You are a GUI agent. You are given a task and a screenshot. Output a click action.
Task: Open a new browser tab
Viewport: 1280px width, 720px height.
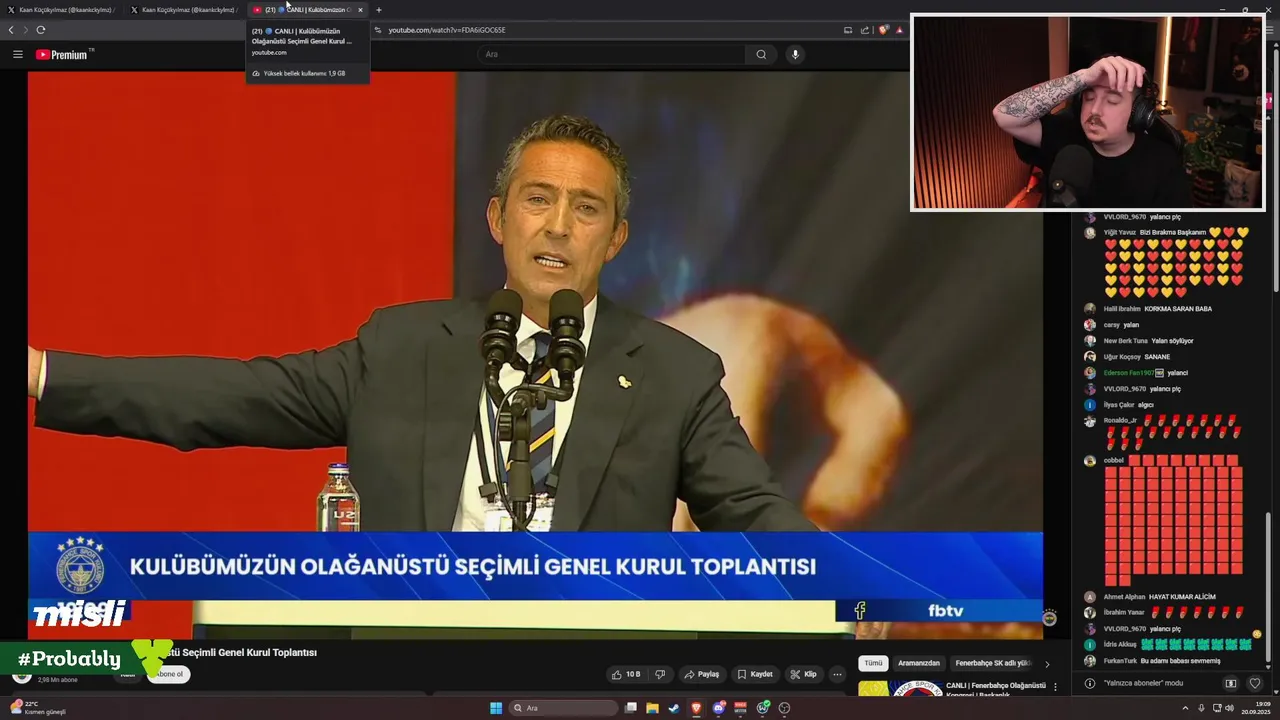click(379, 10)
